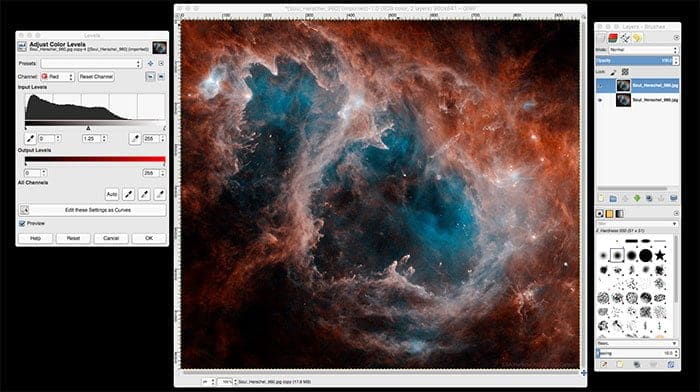This screenshot has height=392, width=700.
Task: Switch to the Paths tab
Action: 625,38
